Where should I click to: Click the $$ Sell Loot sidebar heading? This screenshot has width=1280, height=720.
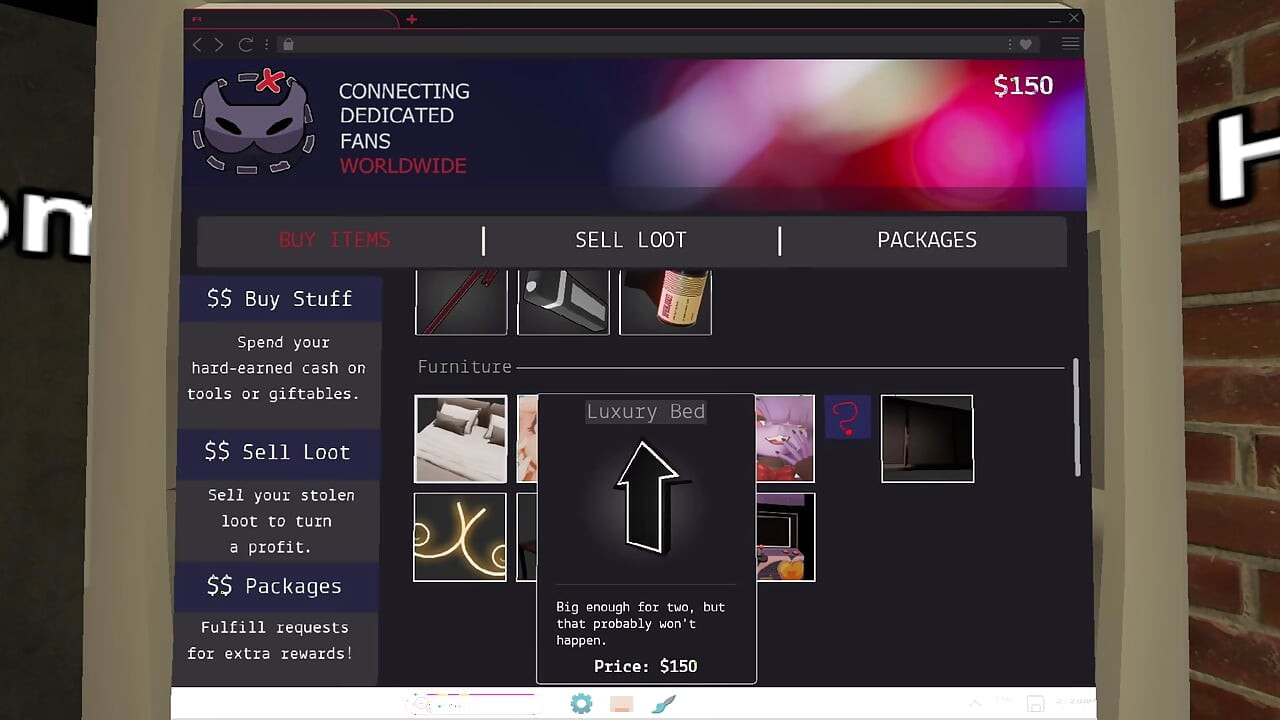coord(277,452)
